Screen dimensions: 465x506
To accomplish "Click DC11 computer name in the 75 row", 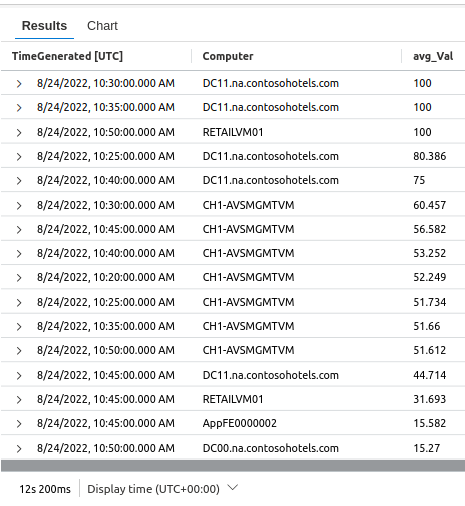I will [x=271, y=180].
